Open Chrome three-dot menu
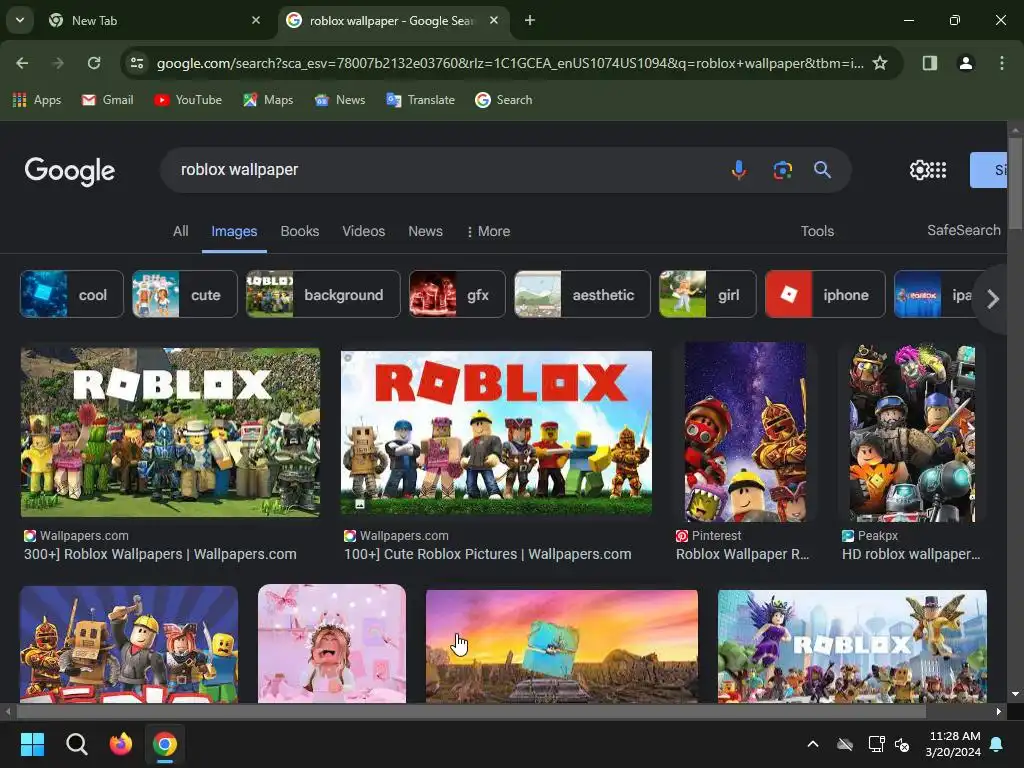The width and height of the screenshot is (1024, 768). coord(1002,63)
